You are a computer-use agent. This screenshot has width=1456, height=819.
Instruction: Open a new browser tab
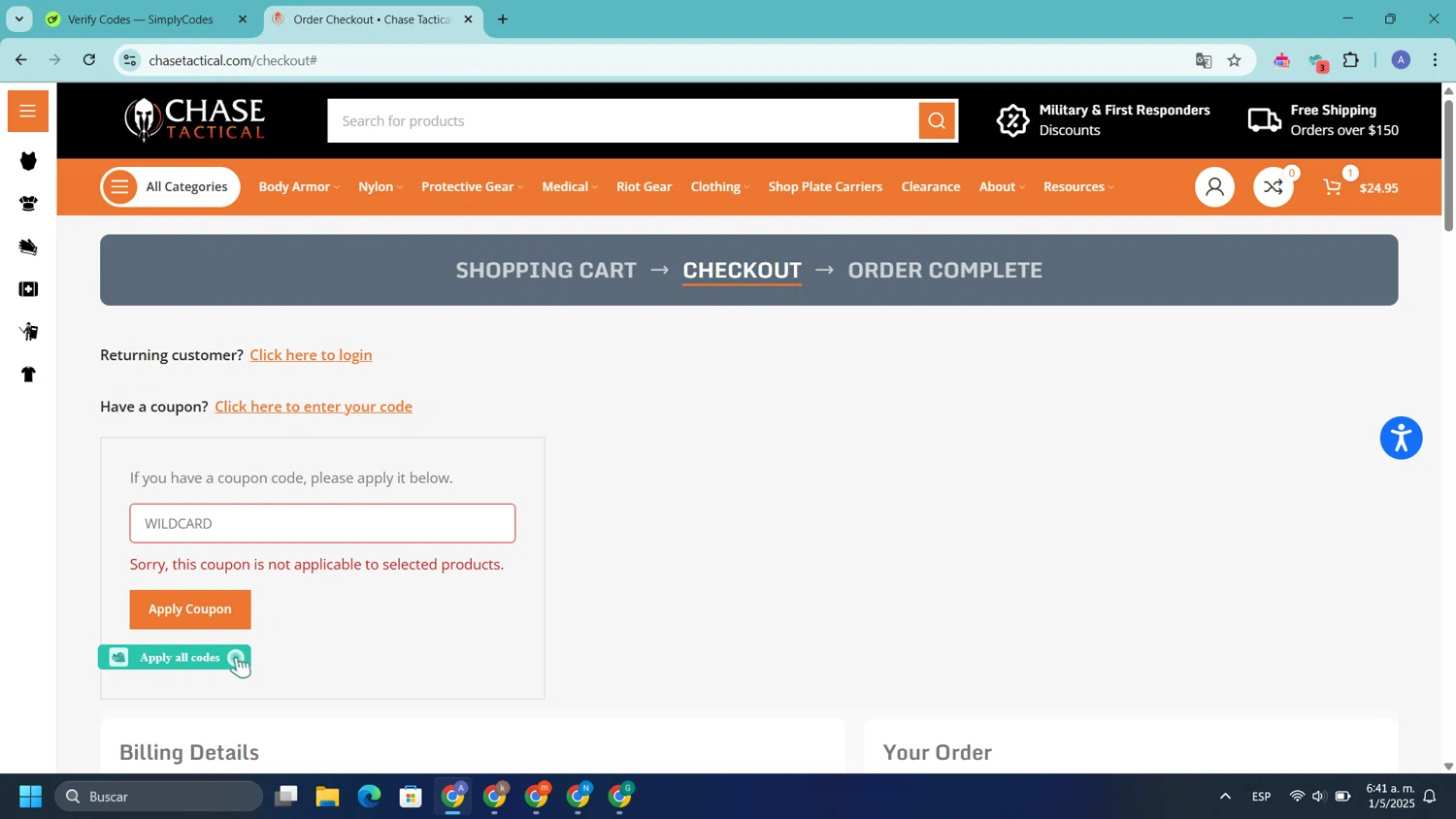[x=502, y=19]
